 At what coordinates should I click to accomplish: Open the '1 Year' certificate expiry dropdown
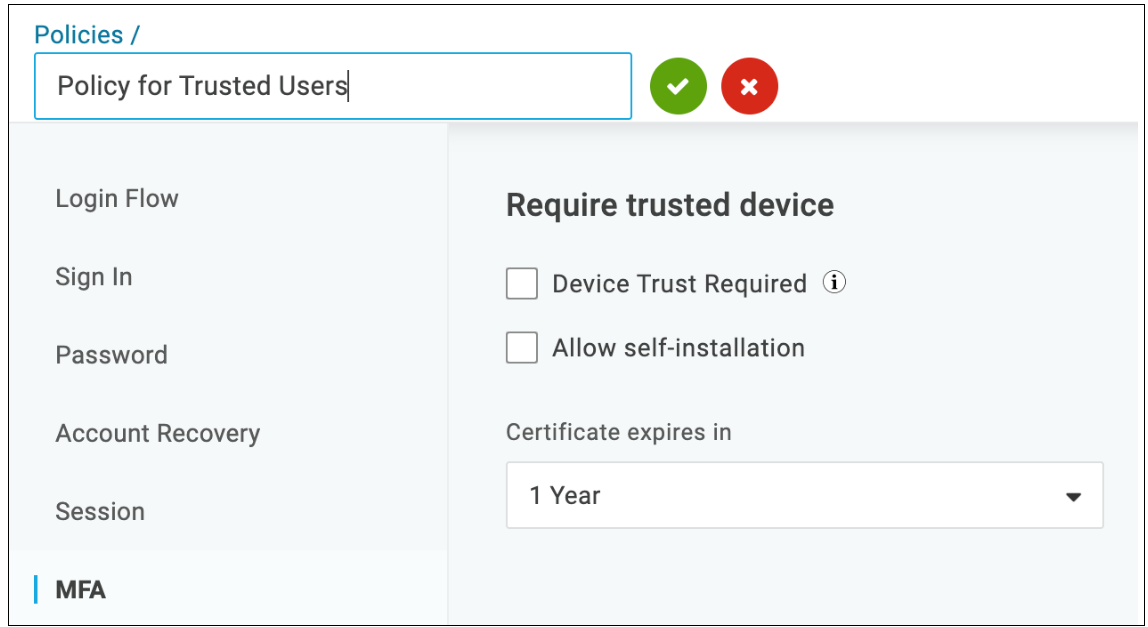(805, 495)
